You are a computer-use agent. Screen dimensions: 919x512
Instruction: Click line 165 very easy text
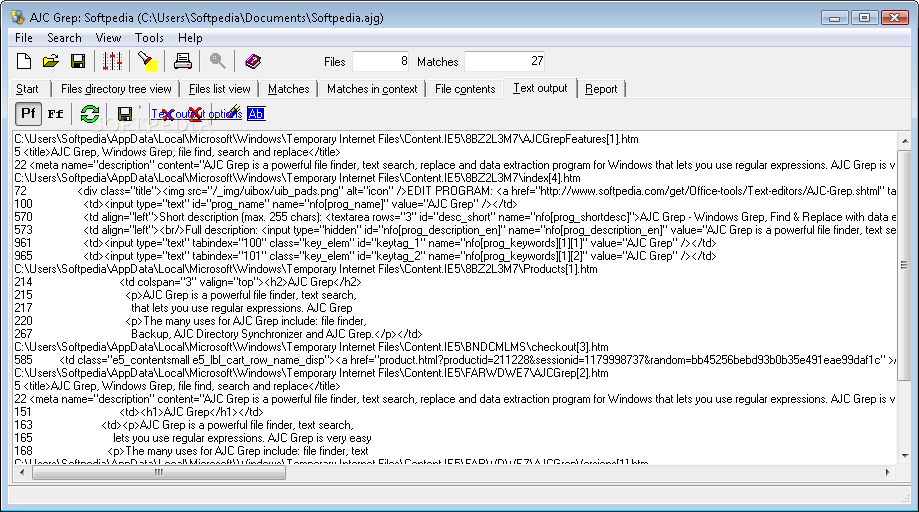193,438
